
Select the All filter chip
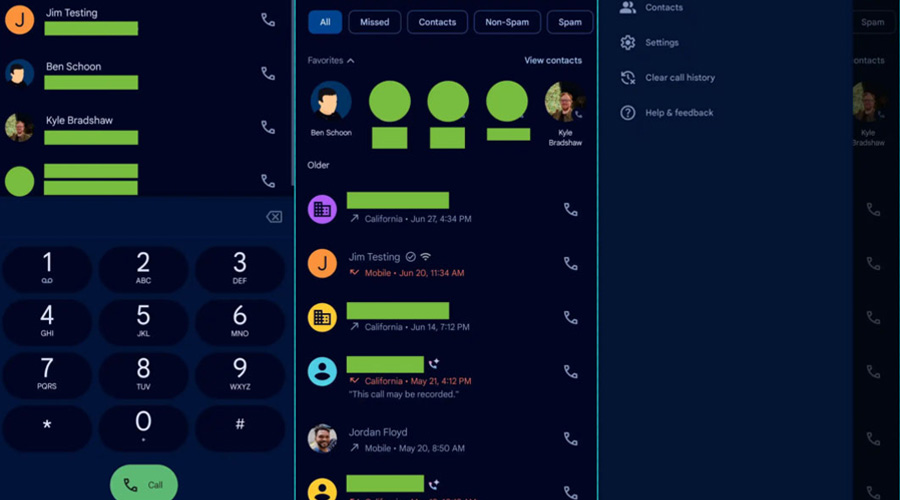click(x=325, y=22)
